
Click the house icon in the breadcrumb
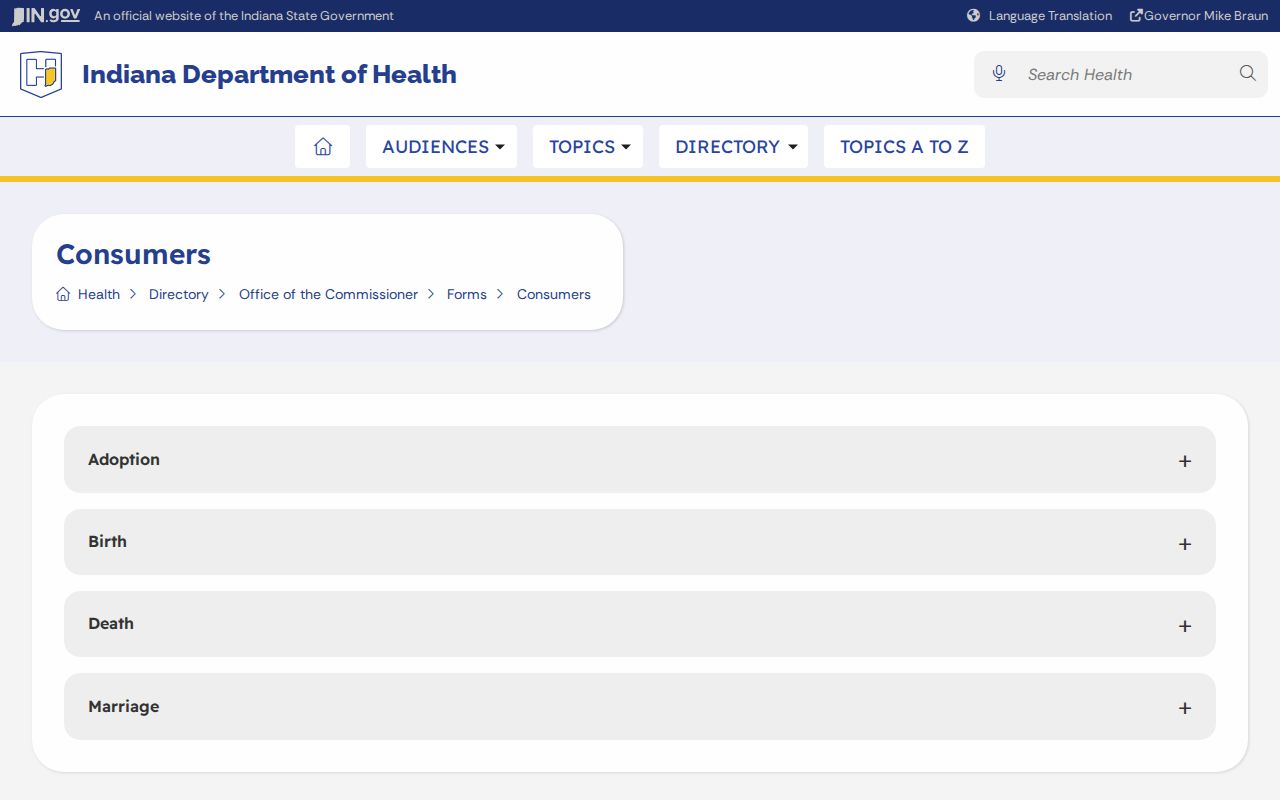coord(63,294)
